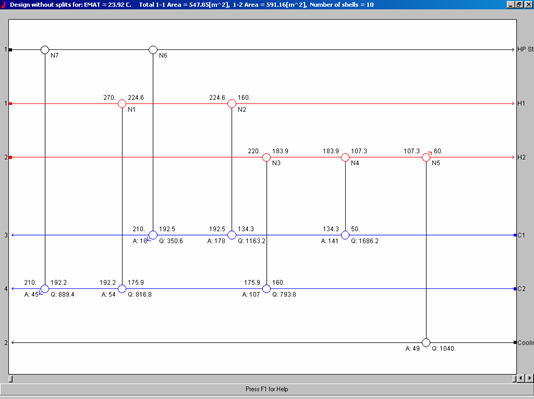Click the Press F1 for Help status bar
This screenshot has height=399, width=534.
click(267, 389)
